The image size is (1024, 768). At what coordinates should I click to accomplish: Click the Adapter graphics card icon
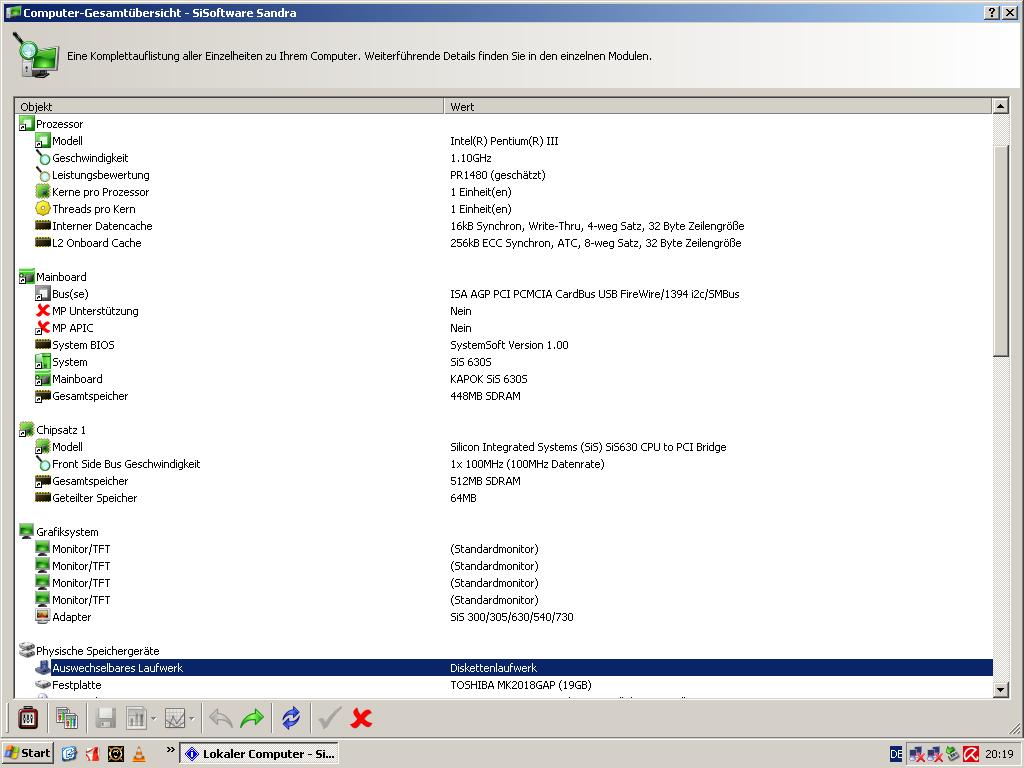(x=42, y=616)
